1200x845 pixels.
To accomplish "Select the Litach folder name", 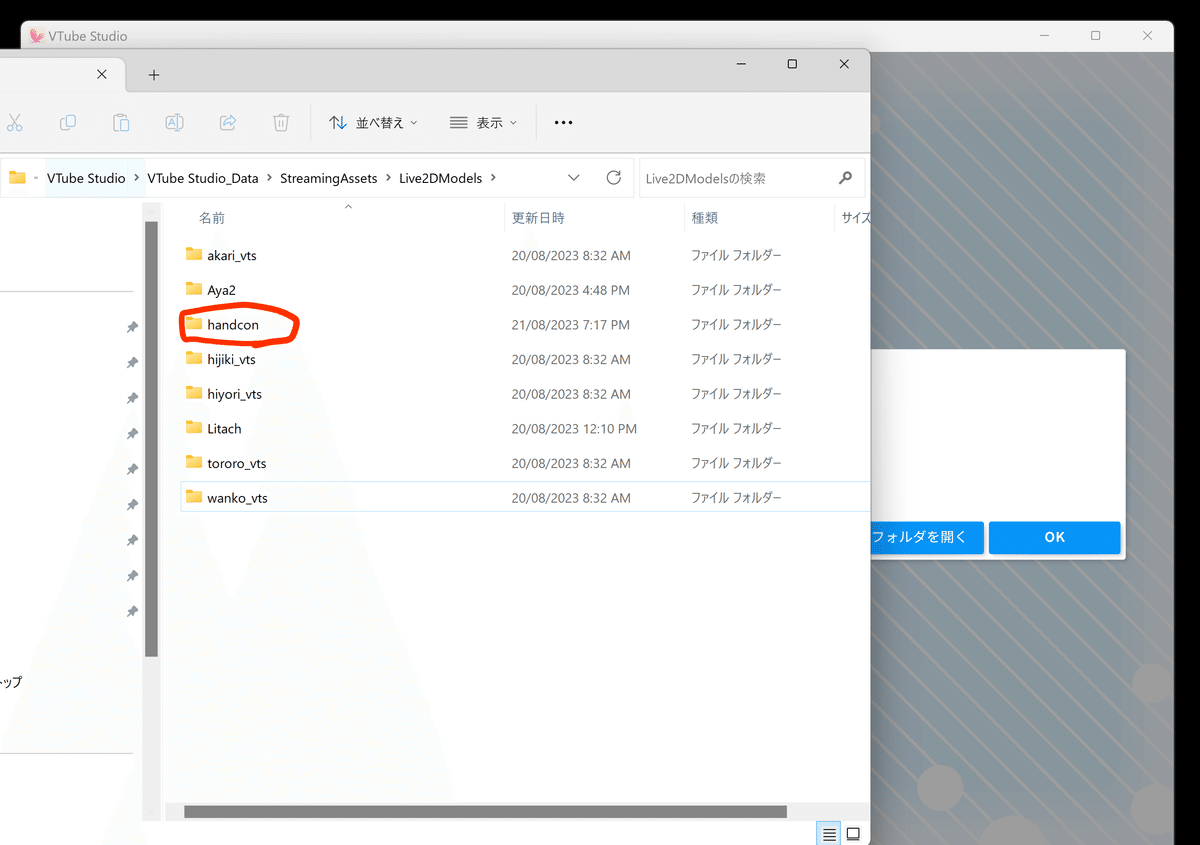I will click(224, 429).
